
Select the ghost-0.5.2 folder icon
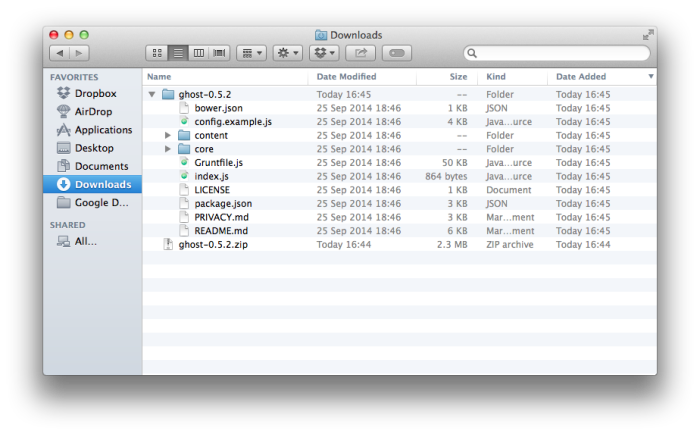(168, 94)
